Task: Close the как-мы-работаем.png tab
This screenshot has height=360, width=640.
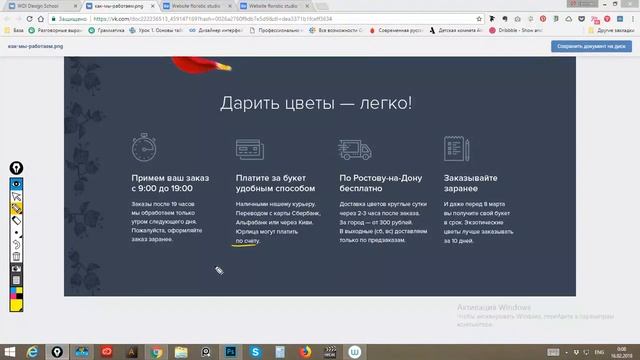Action: point(153,6)
